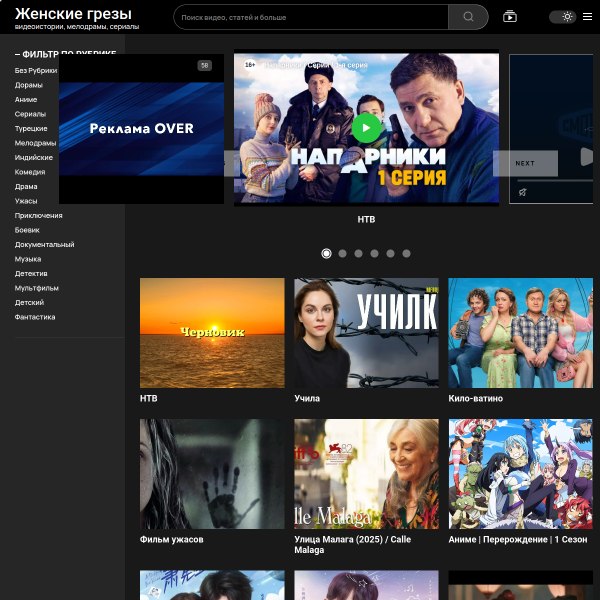Open the Фантастика category
600x600 pixels.
pos(35,317)
